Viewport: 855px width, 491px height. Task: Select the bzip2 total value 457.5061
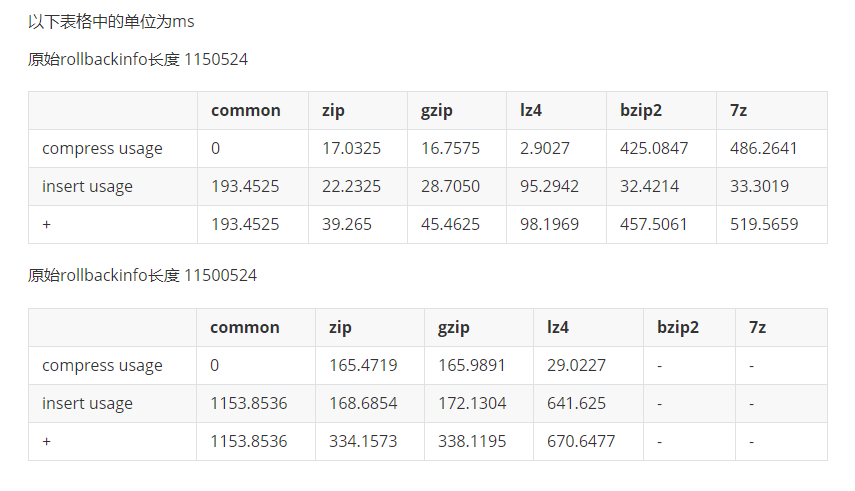654,225
